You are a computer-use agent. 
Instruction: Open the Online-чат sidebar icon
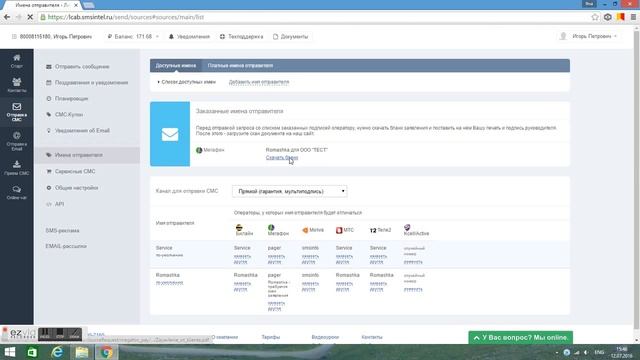(x=17, y=192)
